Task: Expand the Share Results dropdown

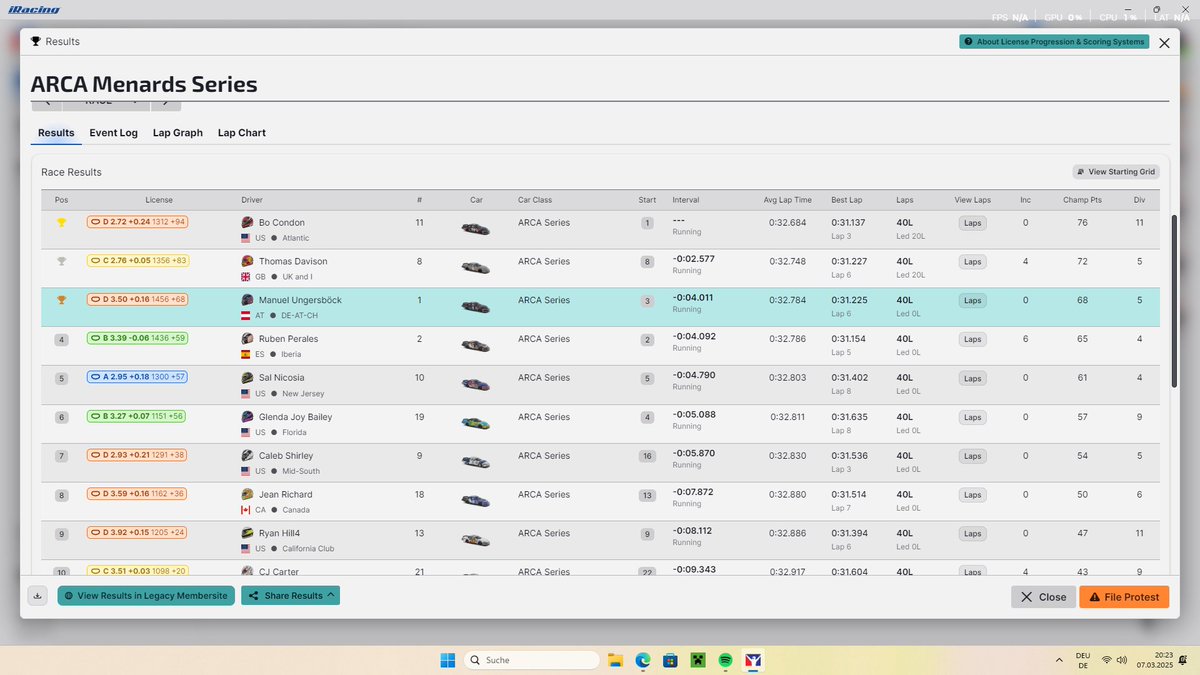Action: tap(290, 596)
